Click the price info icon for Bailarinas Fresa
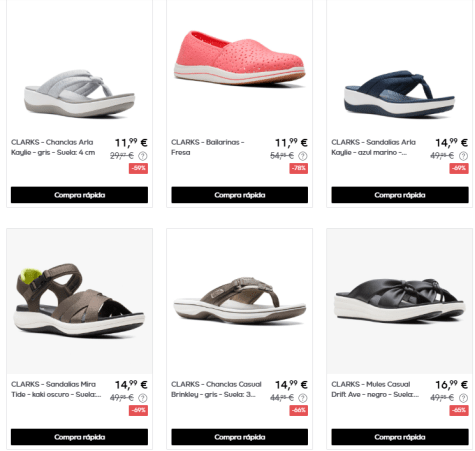 [303, 156]
